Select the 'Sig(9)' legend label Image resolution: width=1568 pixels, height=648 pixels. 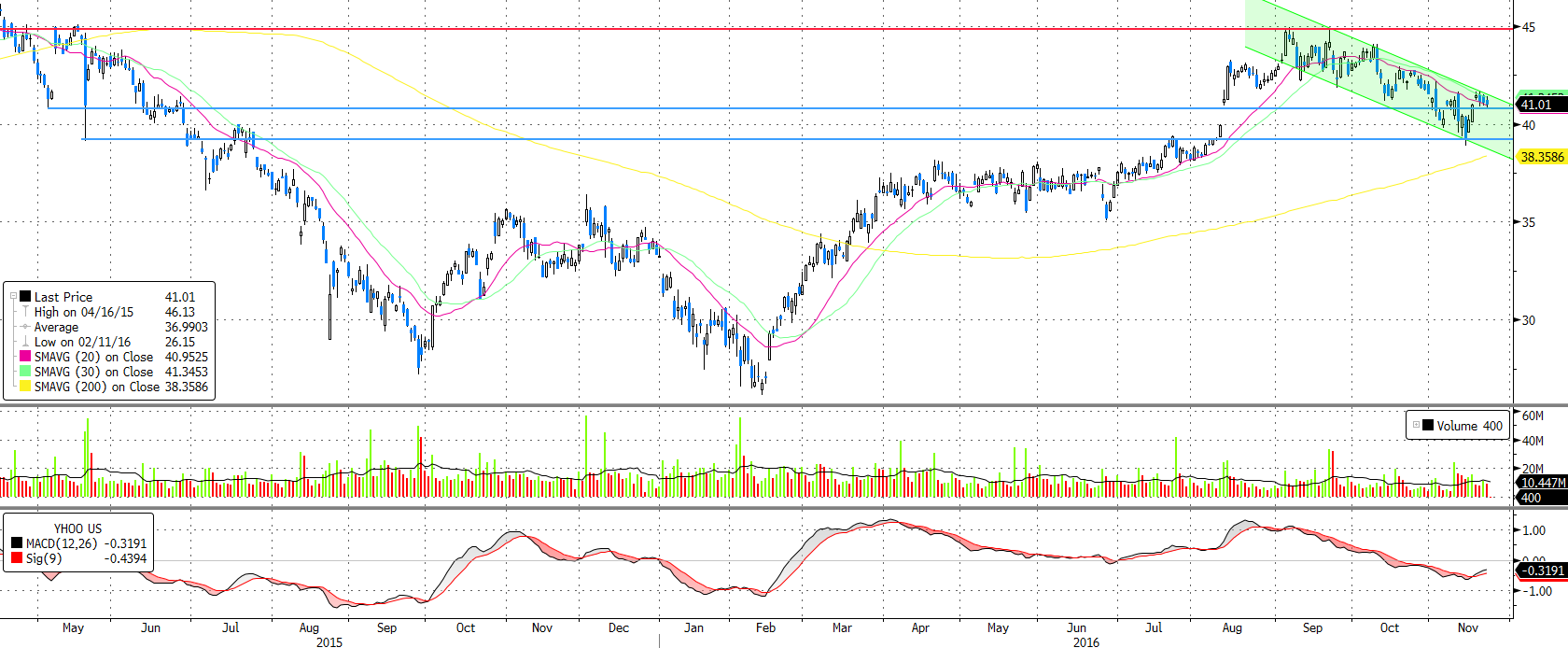[x=43, y=558]
